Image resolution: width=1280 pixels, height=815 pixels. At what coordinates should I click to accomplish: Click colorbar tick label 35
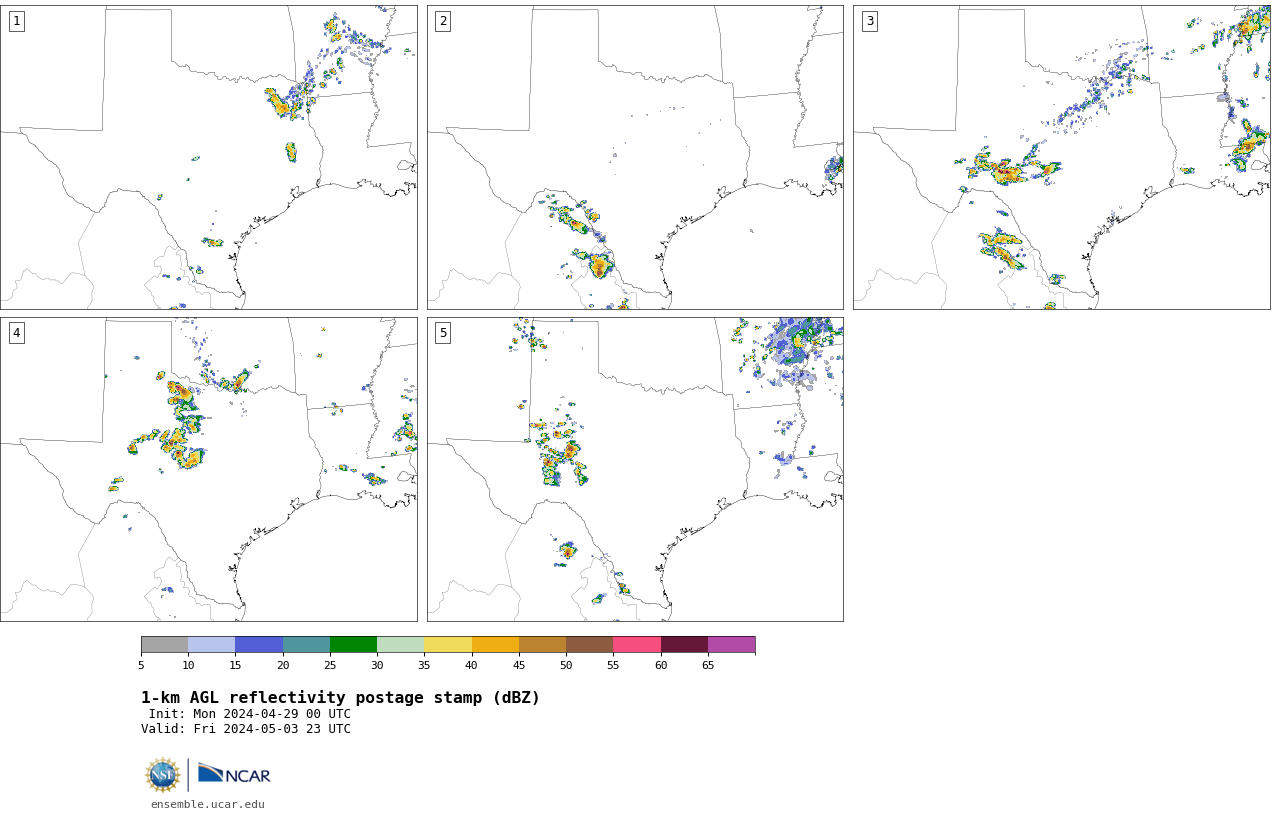click(x=424, y=665)
